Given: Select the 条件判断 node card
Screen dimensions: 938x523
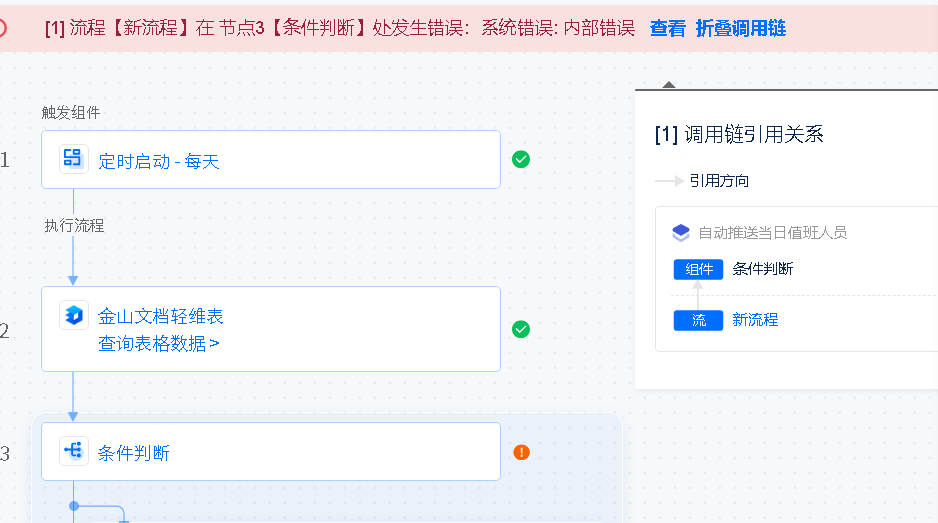Looking at the screenshot, I should point(271,451).
